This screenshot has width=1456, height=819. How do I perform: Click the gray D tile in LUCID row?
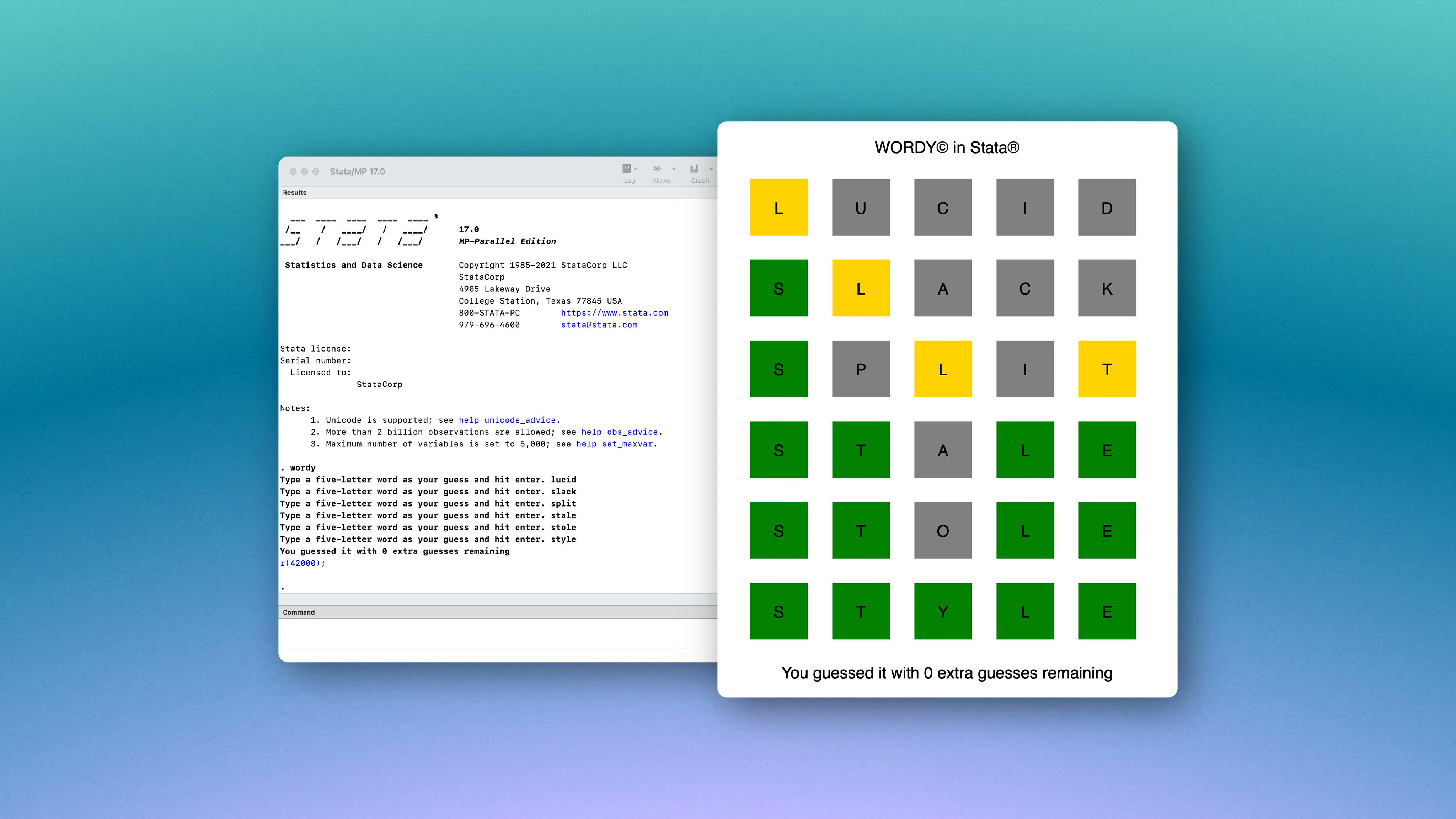tap(1107, 207)
